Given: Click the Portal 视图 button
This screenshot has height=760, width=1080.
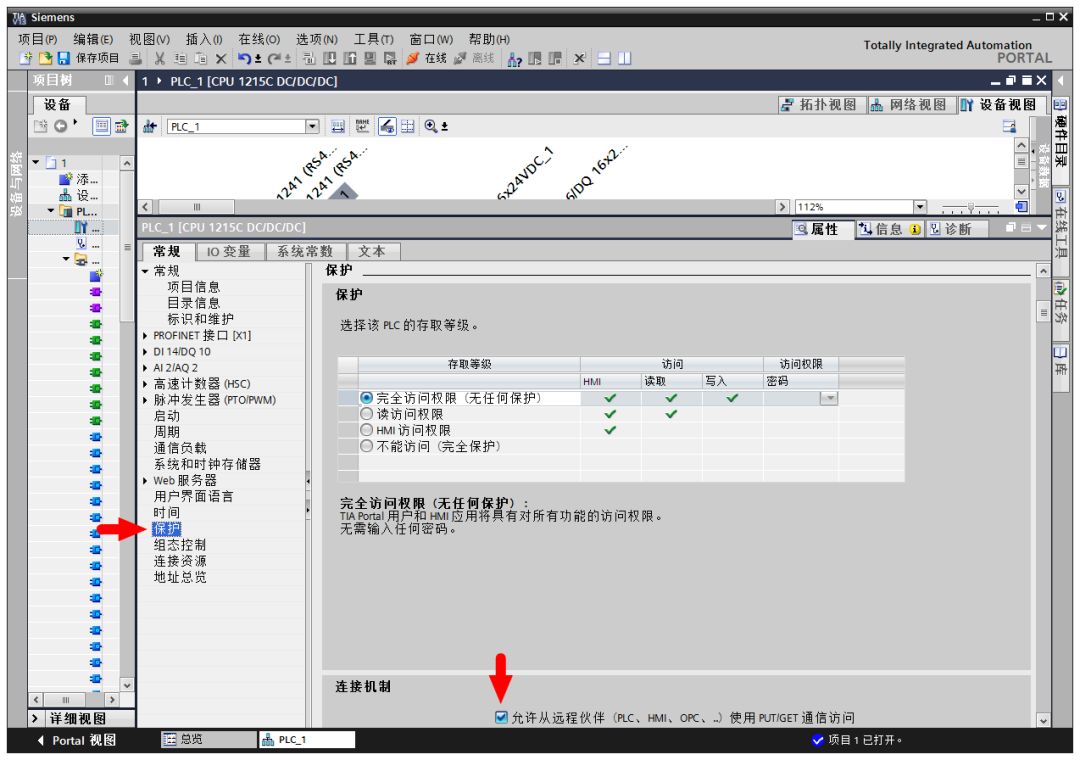Looking at the screenshot, I should pyautogui.click(x=77, y=740).
